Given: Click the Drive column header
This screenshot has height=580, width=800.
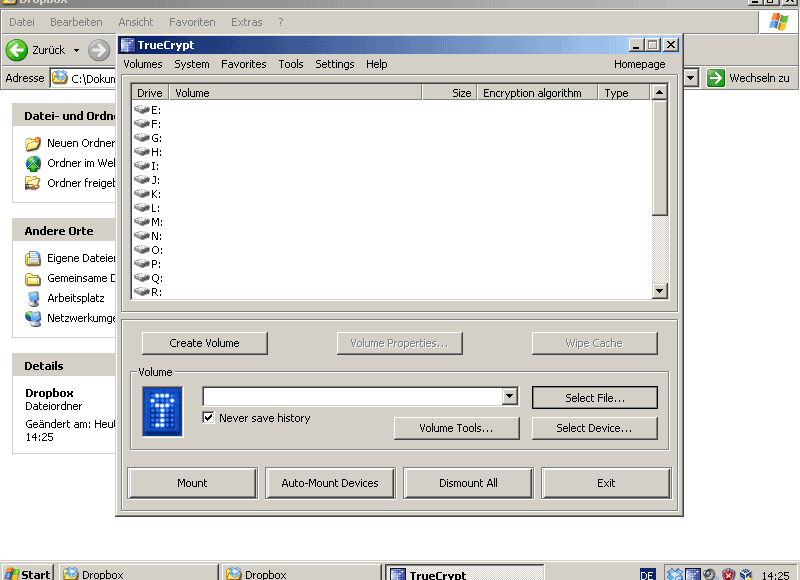Looking at the screenshot, I should coord(150,93).
